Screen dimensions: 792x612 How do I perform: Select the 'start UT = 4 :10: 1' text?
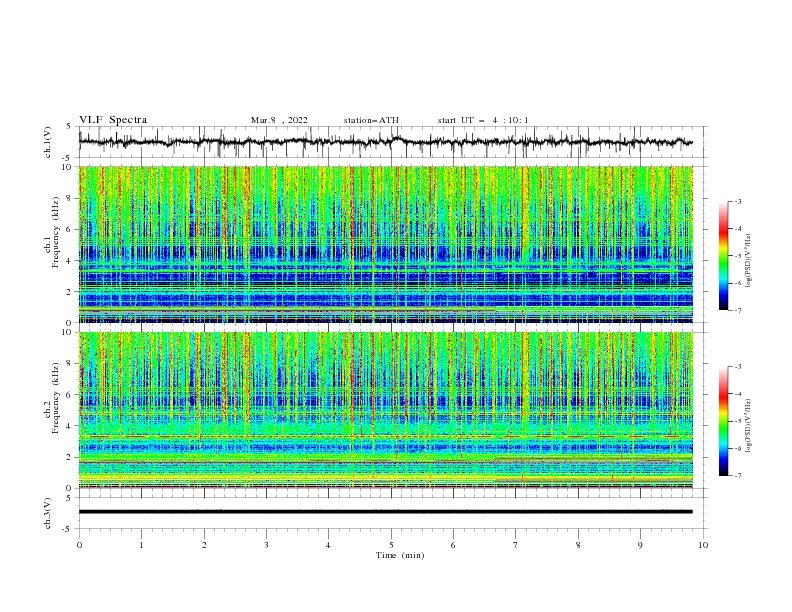coord(483,120)
